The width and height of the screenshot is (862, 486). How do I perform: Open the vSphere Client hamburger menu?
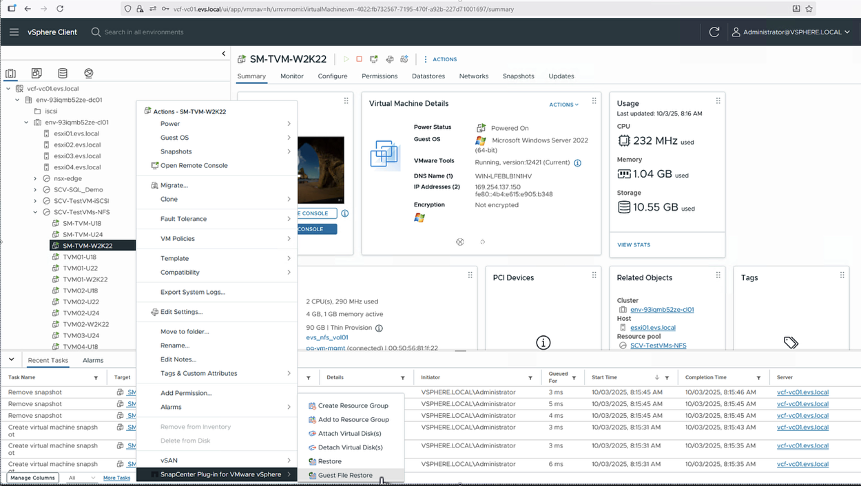pyautogui.click(x=14, y=32)
